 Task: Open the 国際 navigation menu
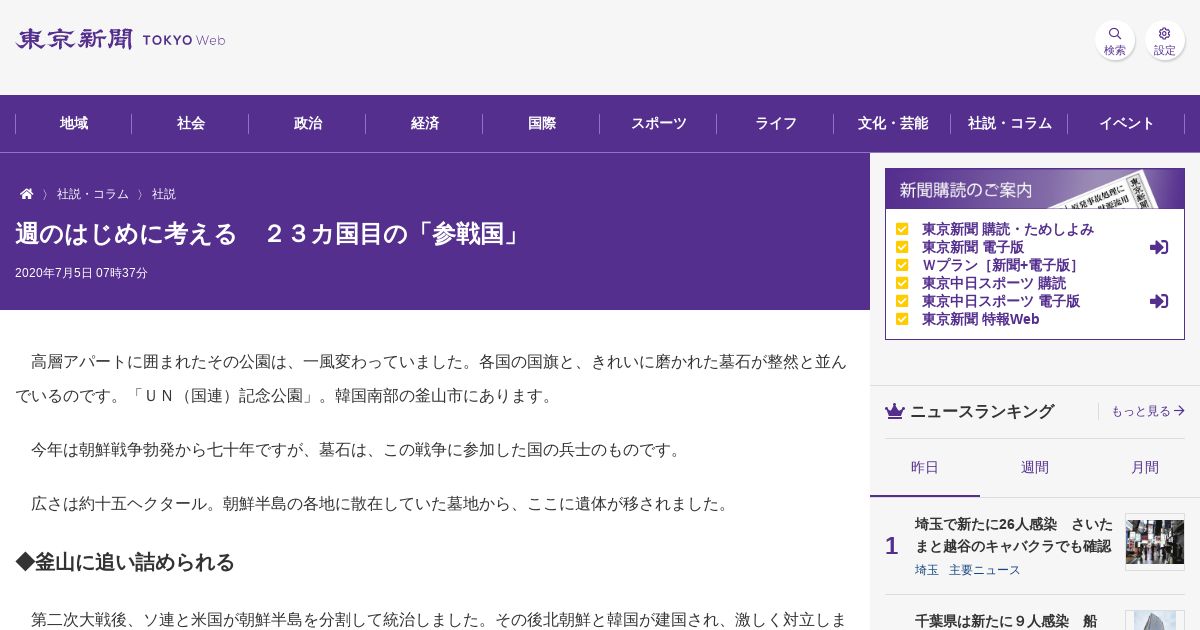tap(542, 123)
